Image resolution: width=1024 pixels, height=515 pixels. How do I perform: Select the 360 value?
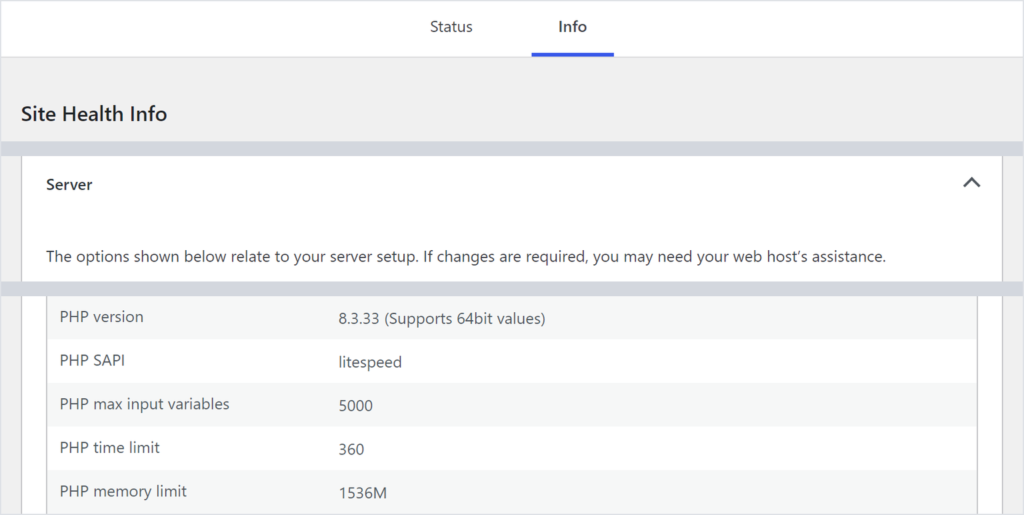pyautogui.click(x=351, y=450)
